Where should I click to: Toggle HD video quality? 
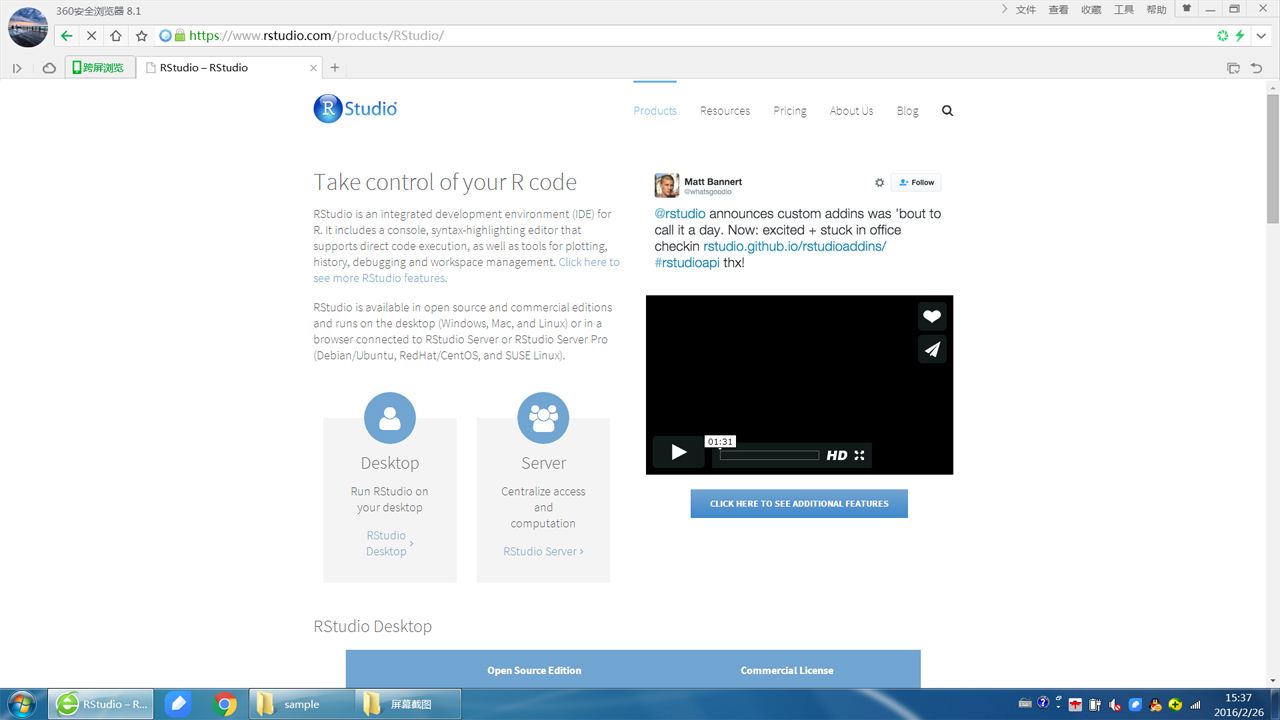tap(837, 455)
